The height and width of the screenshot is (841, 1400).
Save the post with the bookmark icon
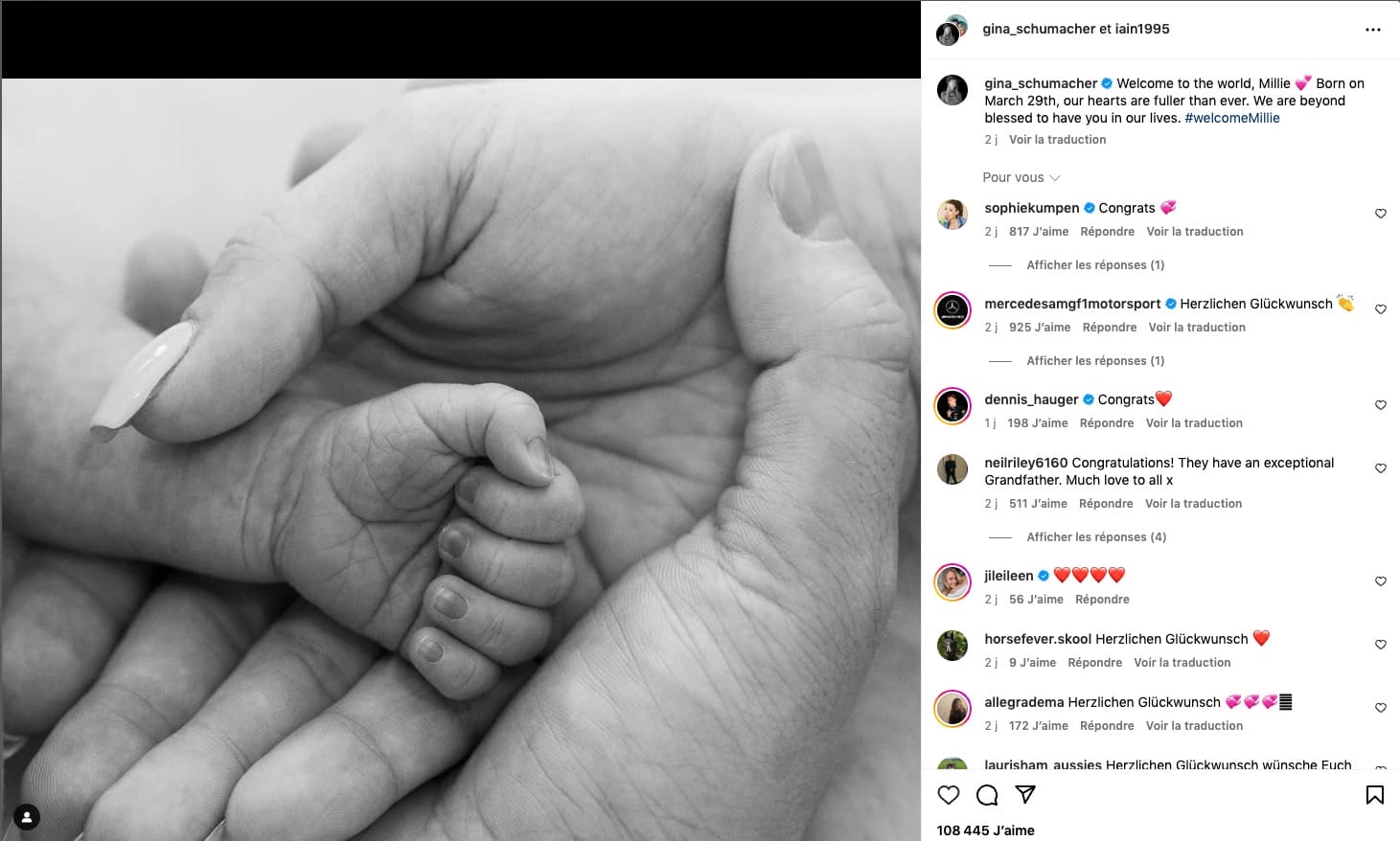1374,795
